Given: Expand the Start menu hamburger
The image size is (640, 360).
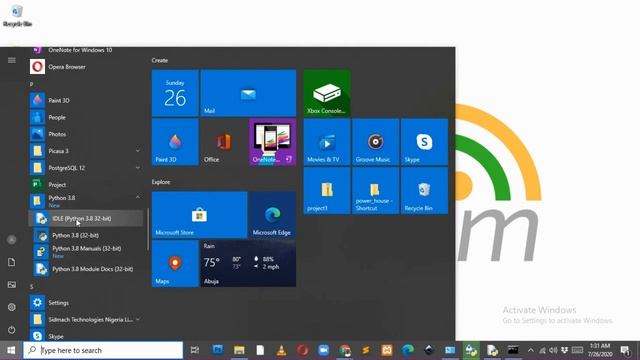Looking at the screenshot, I should click(11, 60).
